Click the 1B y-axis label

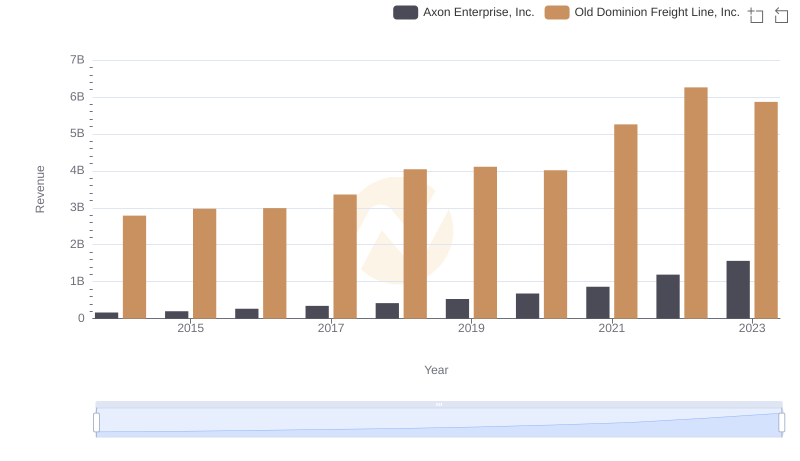77,281
